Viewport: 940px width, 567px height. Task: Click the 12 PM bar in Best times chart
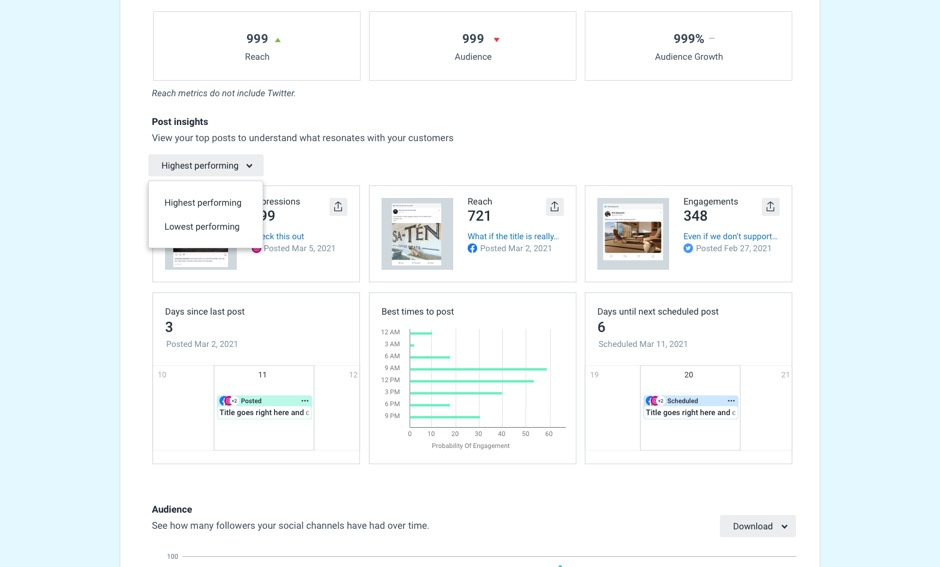(472, 381)
